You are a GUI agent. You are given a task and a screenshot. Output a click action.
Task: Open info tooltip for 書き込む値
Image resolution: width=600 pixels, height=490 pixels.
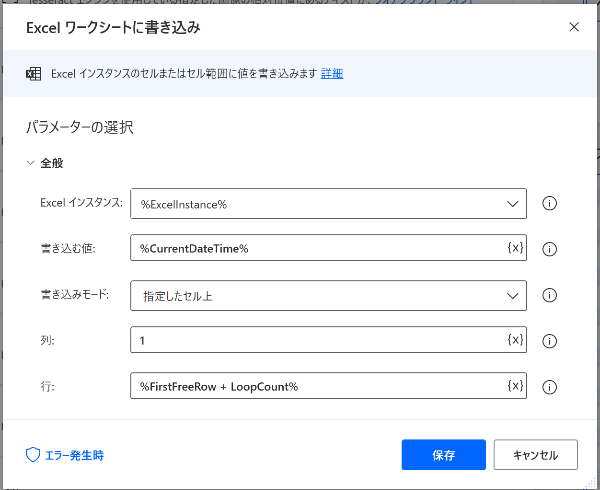pyautogui.click(x=549, y=249)
